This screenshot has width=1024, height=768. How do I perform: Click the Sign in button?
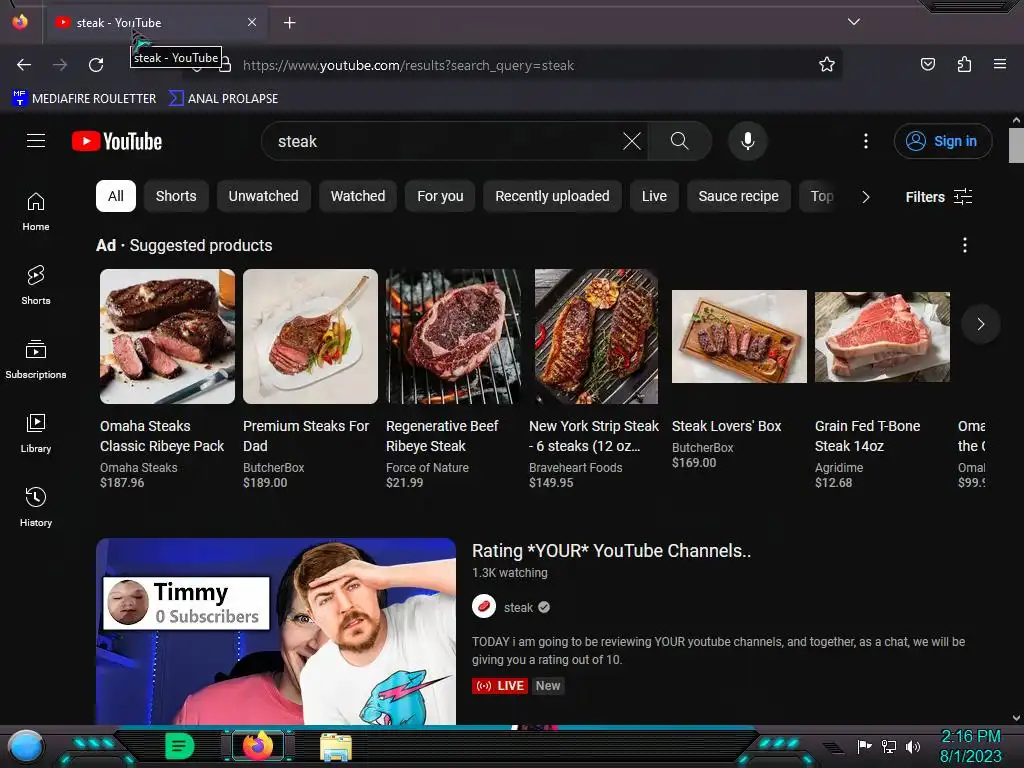(x=943, y=141)
